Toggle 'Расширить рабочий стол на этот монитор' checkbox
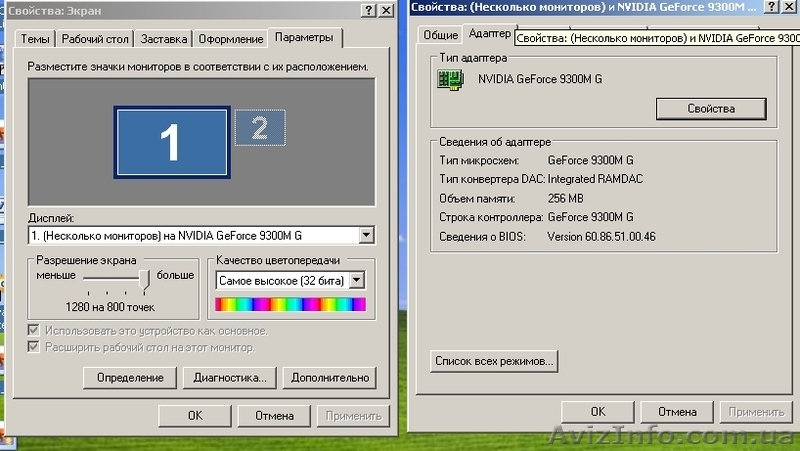The height and width of the screenshot is (451, 800). [34, 347]
